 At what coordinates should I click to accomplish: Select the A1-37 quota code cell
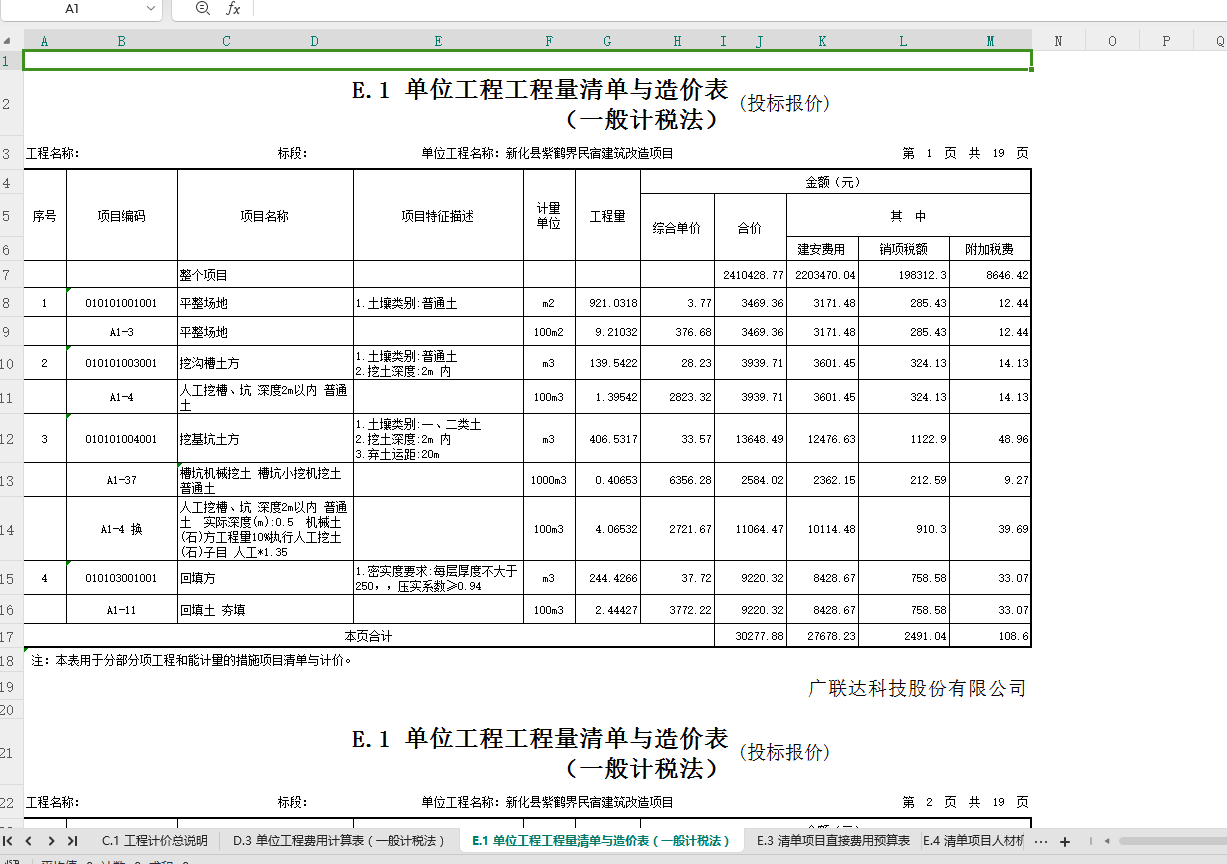point(121,480)
